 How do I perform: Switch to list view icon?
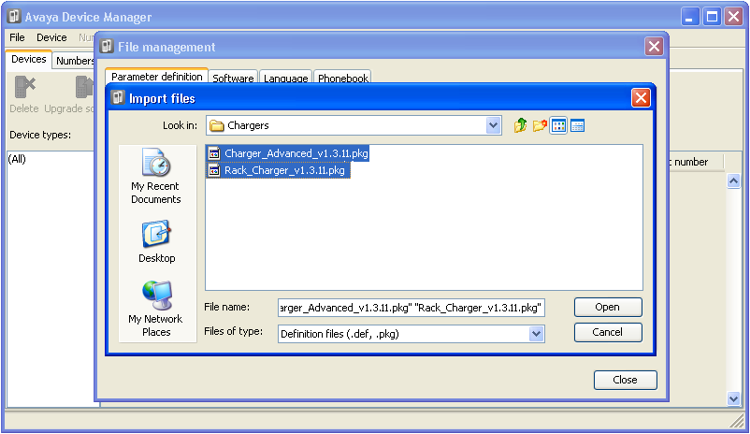[558, 126]
